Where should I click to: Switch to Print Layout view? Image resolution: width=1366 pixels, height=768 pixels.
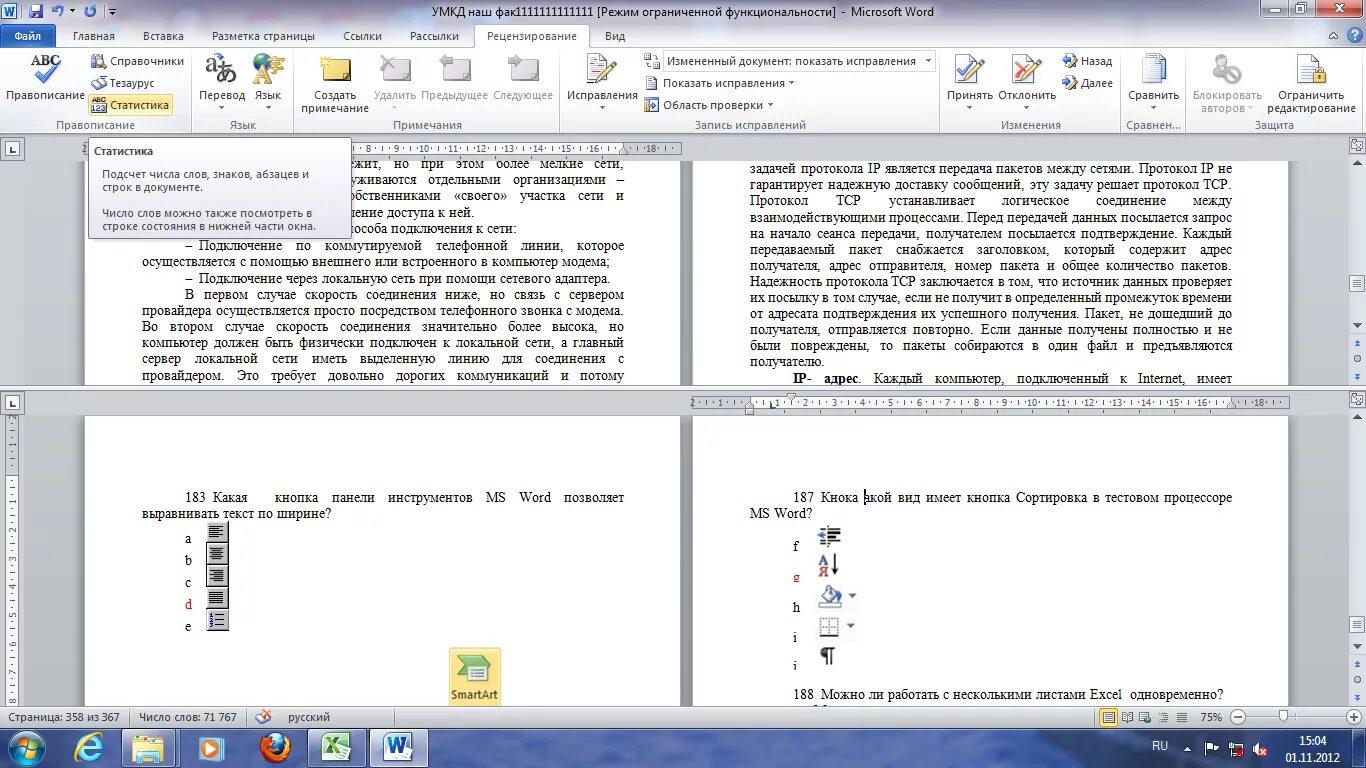(1108, 717)
